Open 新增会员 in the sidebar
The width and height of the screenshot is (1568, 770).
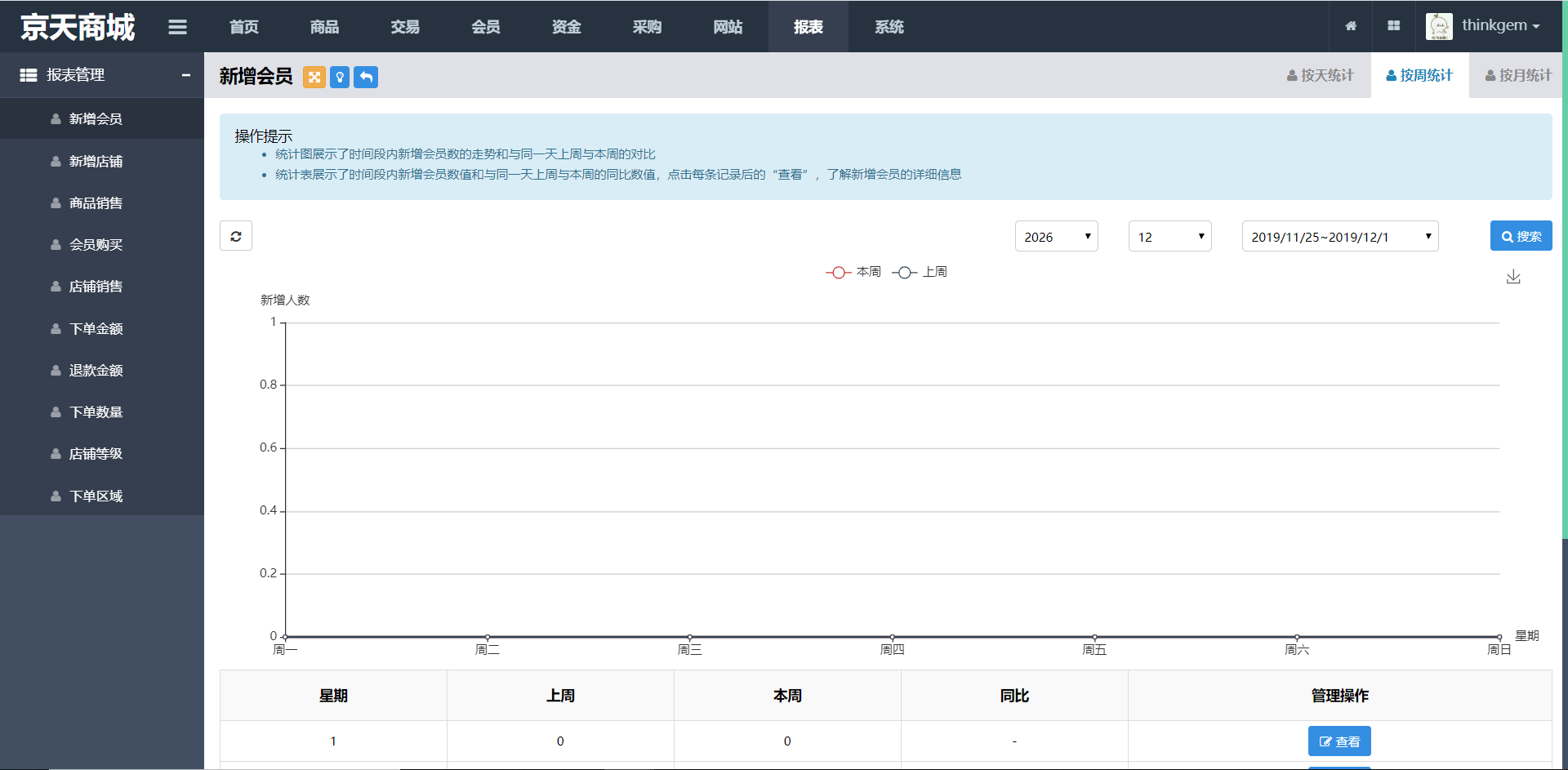[102, 118]
